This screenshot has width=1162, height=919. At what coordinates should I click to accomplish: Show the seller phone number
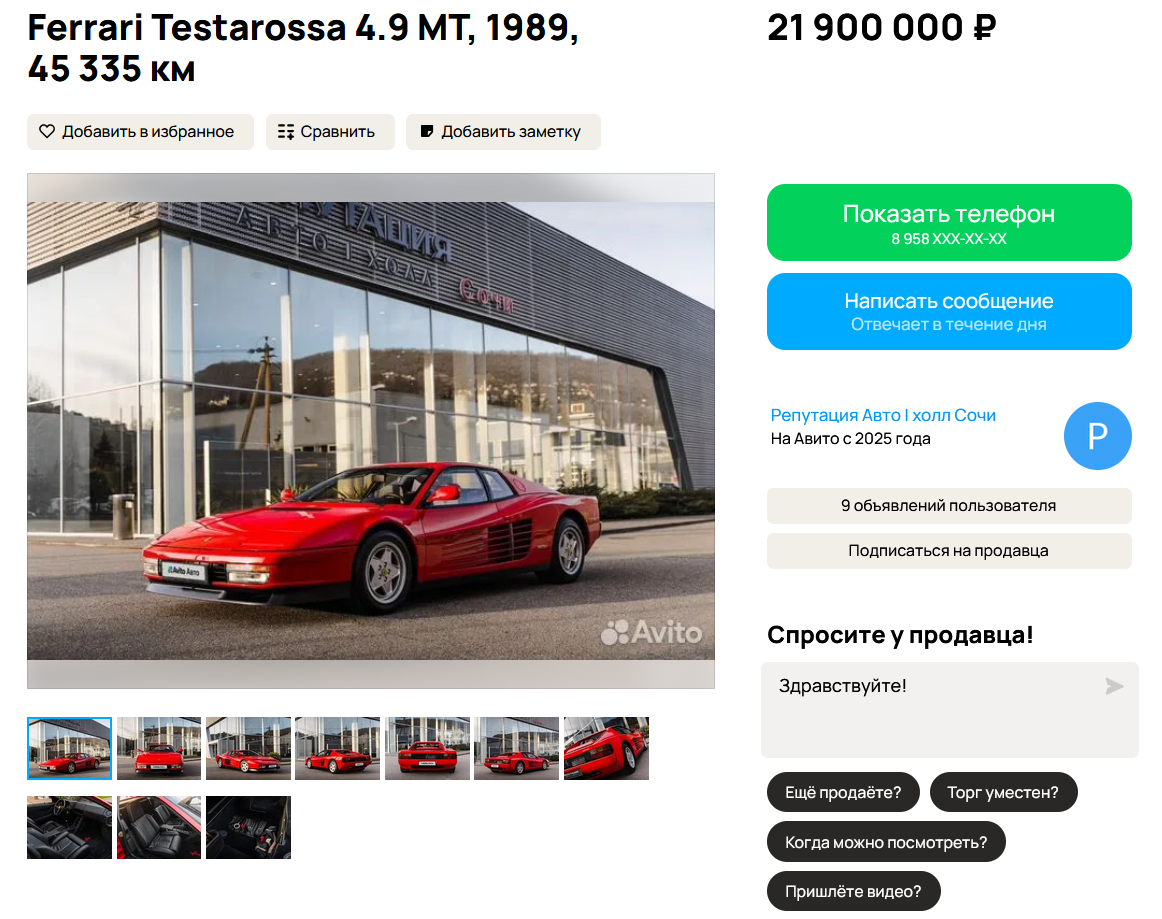click(x=949, y=222)
